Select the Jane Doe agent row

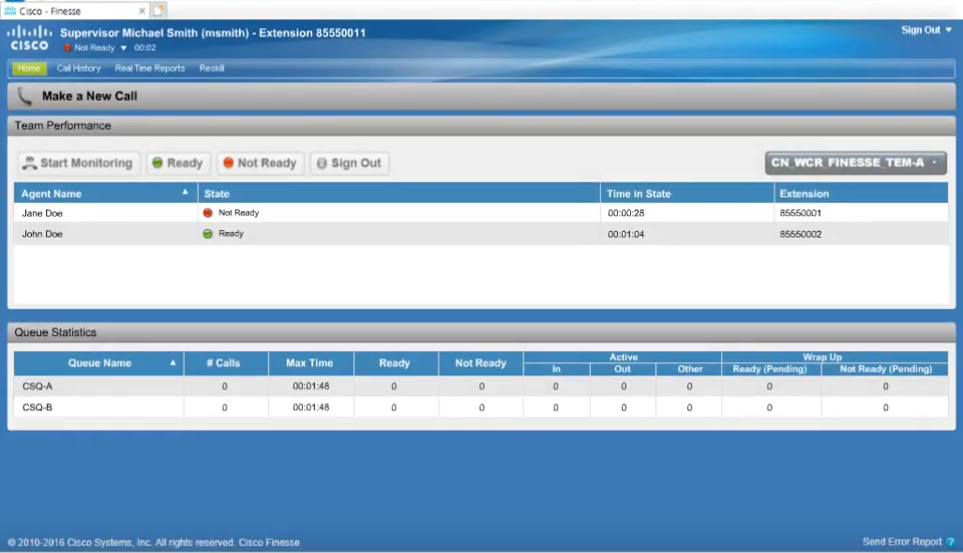pyautogui.click(x=481, y=213)
